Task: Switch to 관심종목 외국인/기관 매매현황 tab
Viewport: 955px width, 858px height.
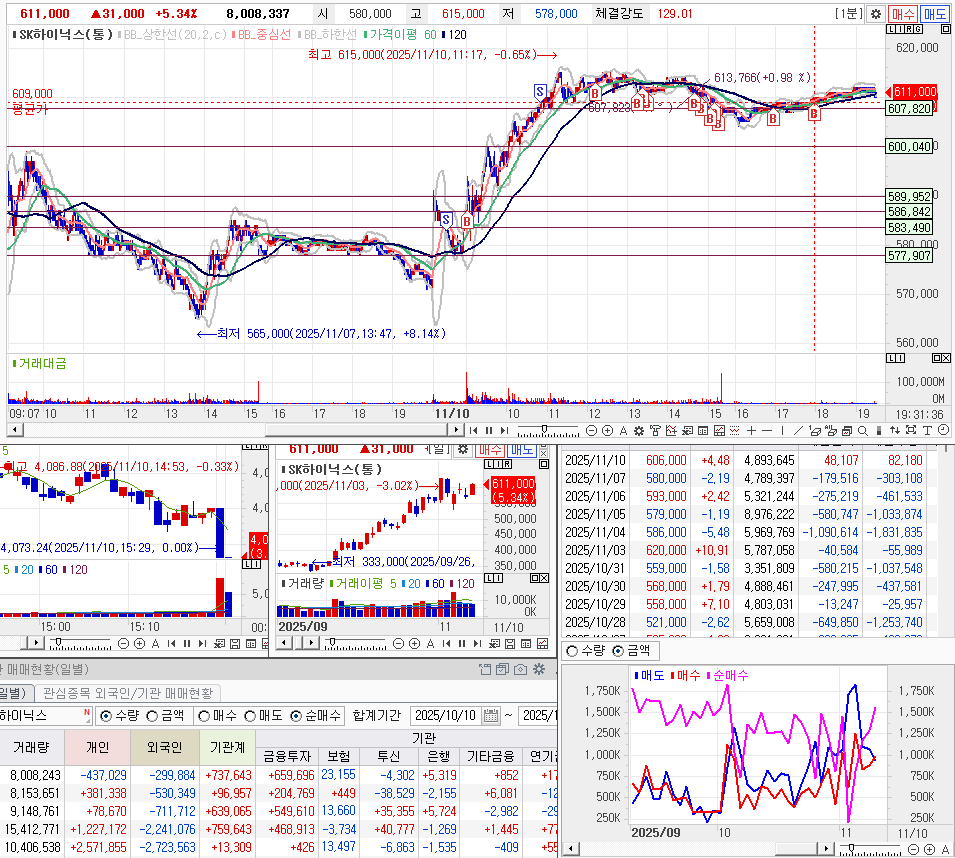Action: click(128, 693)
